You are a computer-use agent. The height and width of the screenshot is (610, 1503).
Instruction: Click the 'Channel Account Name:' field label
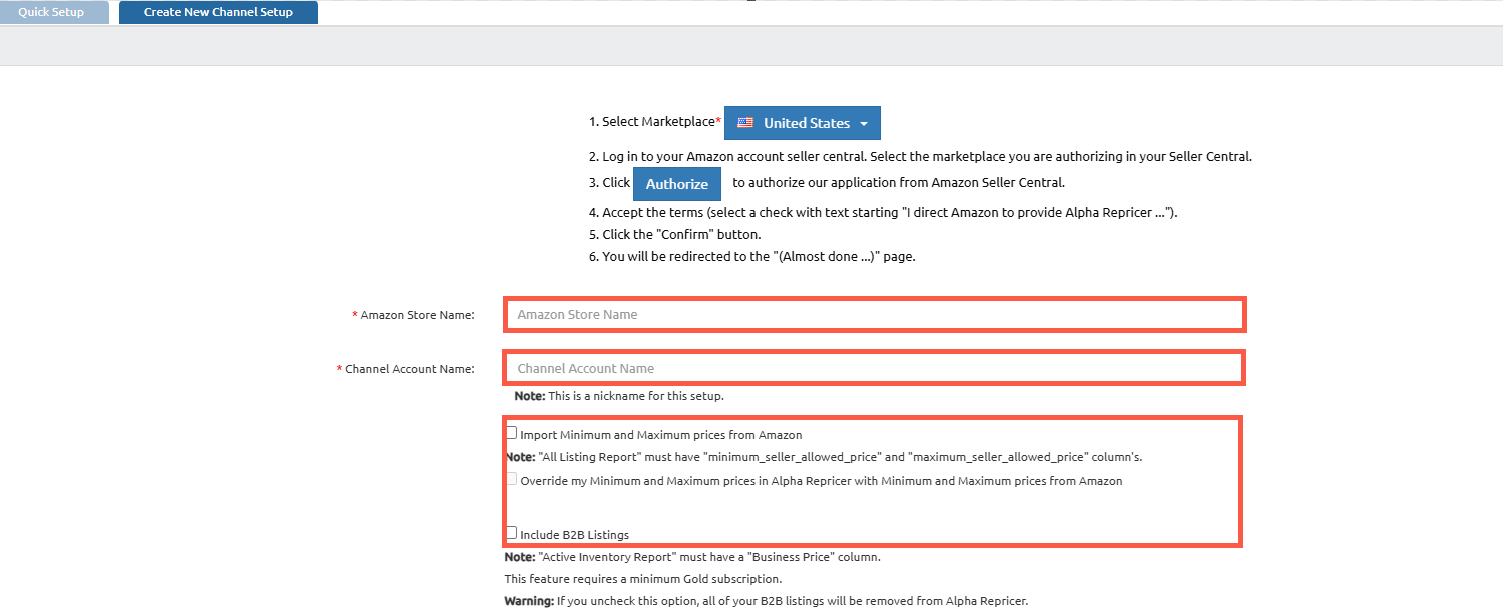click(x=409, y=369)
